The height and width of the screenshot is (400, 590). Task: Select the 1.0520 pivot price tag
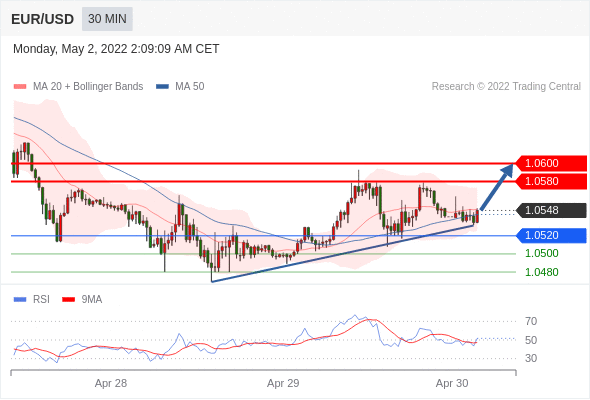click(550, 236)
